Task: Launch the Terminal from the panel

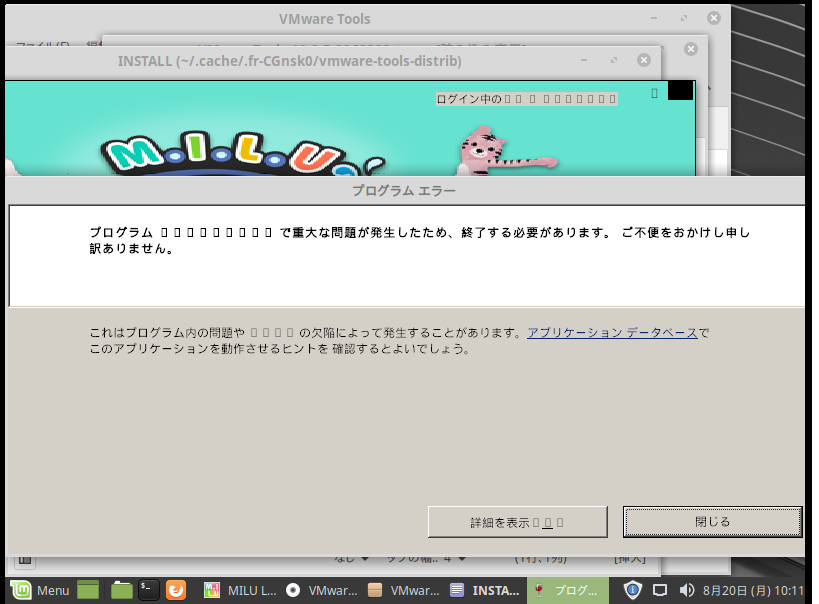Action: (x=149, y=590)
